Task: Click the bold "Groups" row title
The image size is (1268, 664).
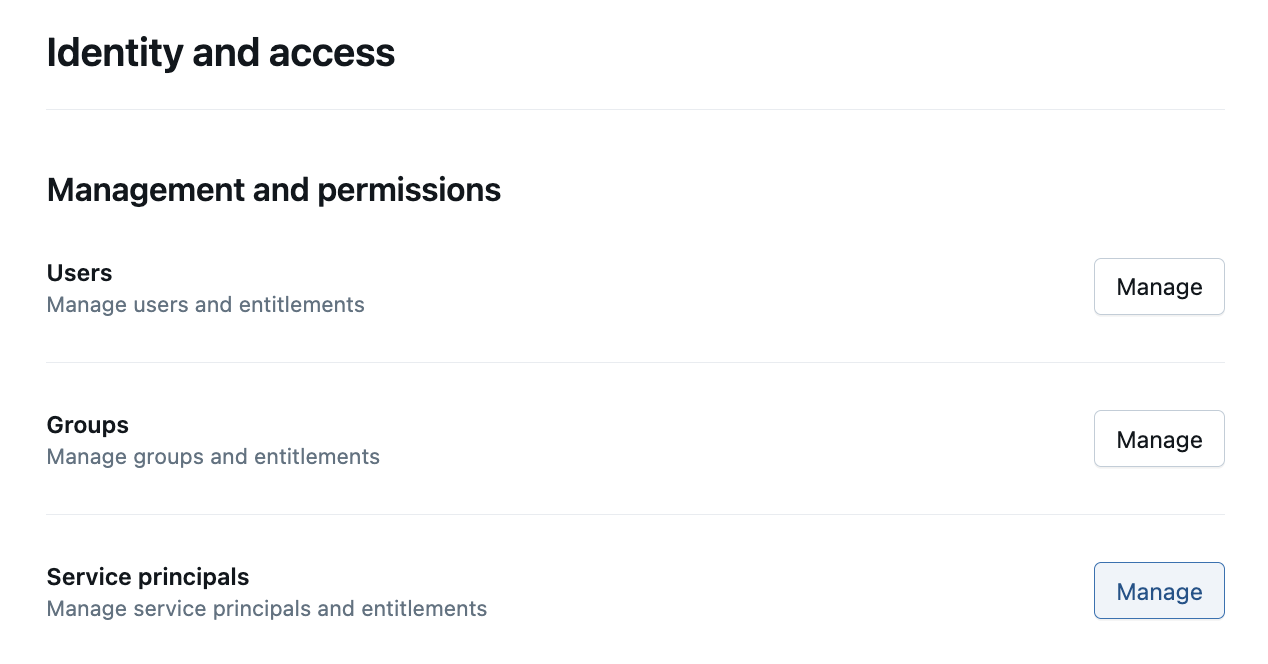Action: tap(87, 425)
